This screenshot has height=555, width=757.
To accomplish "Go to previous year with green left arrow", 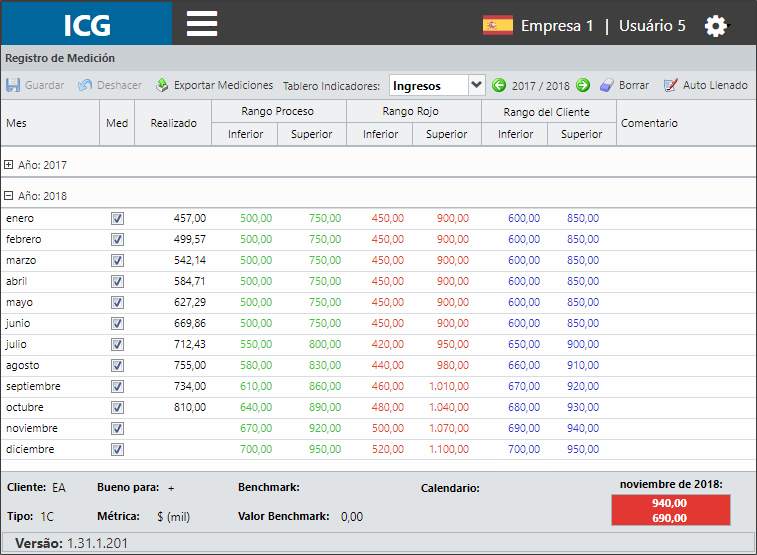I will click(x=499, y=85).
